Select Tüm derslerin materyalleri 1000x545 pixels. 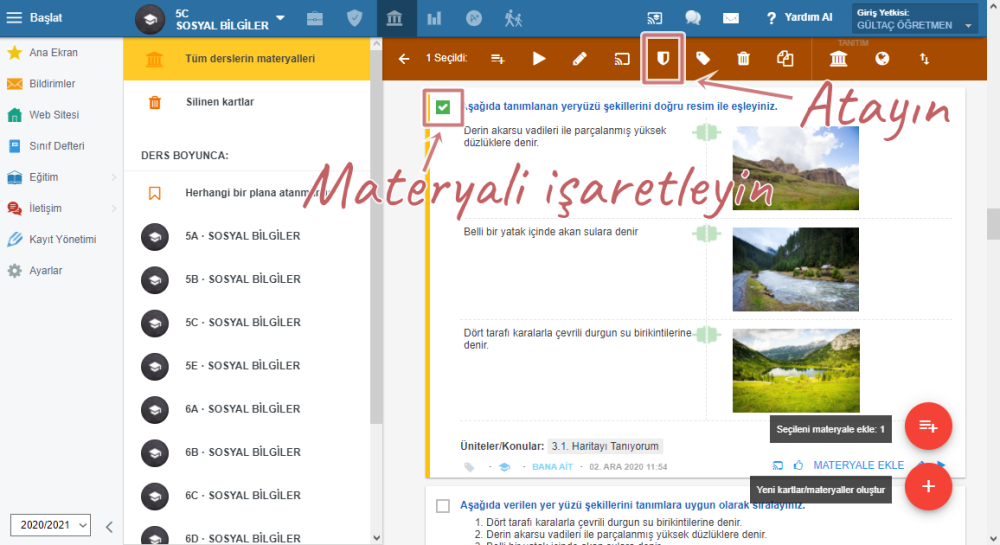click(x=247, y=59)
